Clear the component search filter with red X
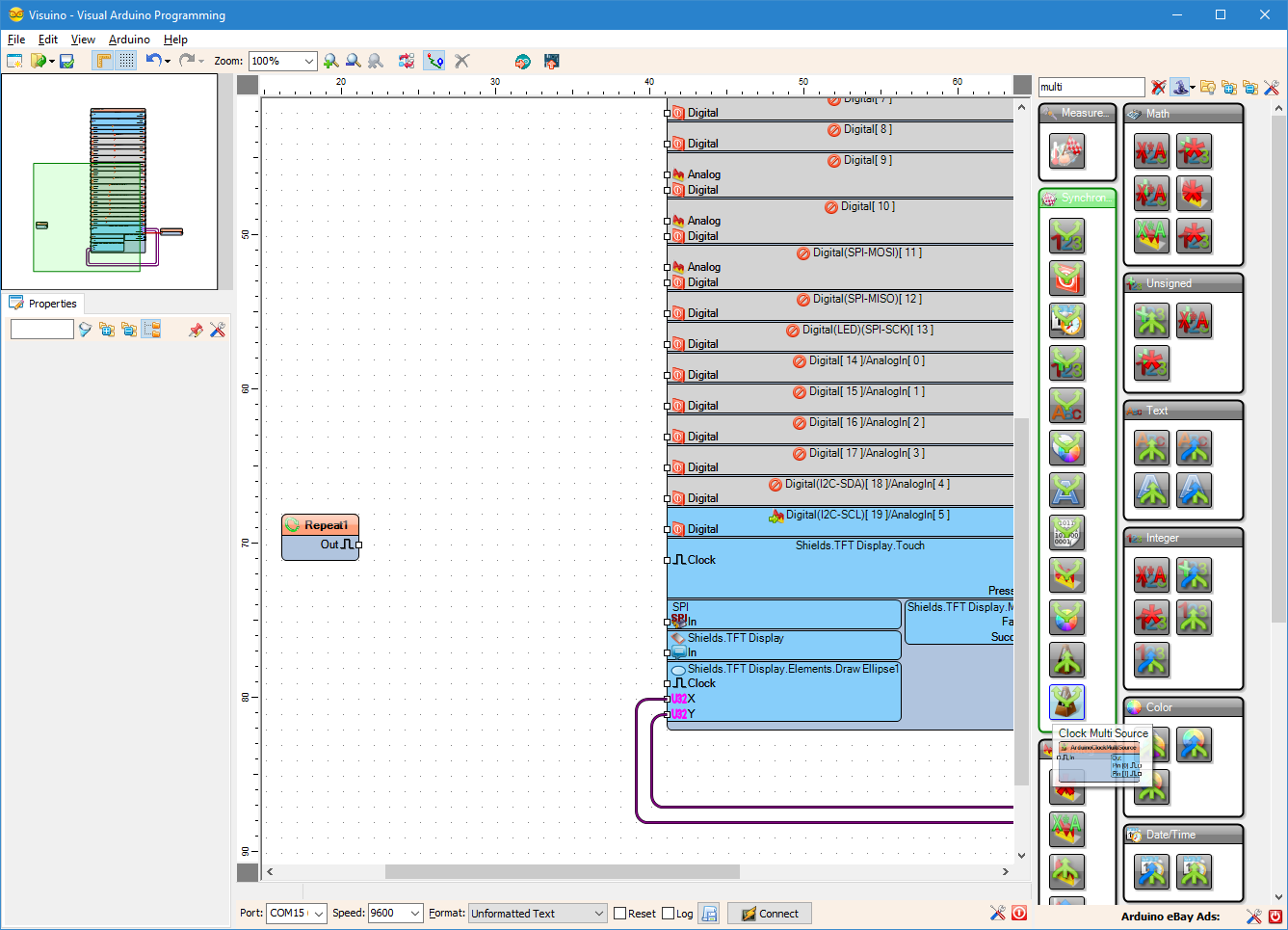 [1157, 87]
